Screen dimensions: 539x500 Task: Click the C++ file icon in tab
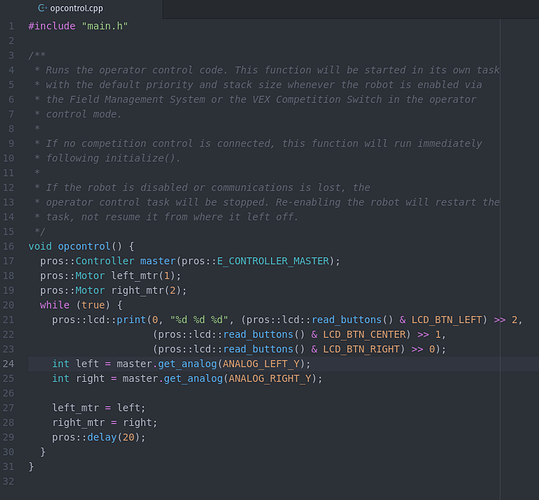pyautogui.click(x=42, y=8)
